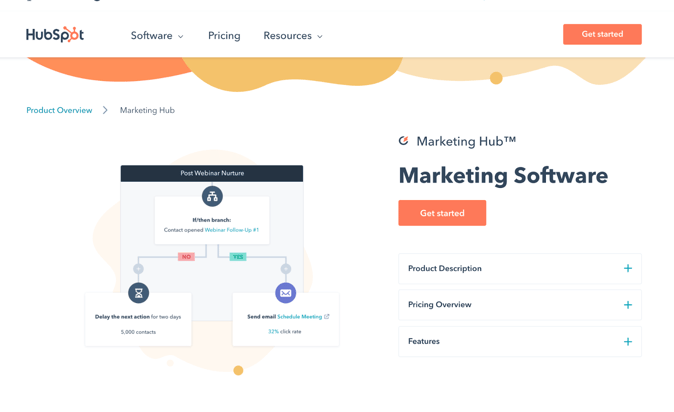Click the add step circle on the YES branch
The image size is (674, 412).
tap(286, 269)
